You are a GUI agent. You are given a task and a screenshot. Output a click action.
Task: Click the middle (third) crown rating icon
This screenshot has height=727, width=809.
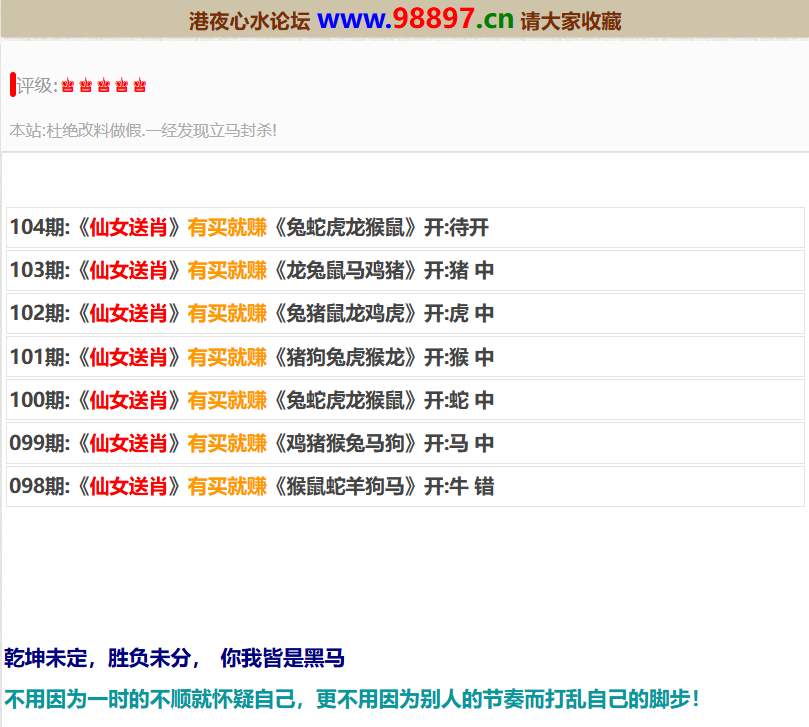click(104, 86)
